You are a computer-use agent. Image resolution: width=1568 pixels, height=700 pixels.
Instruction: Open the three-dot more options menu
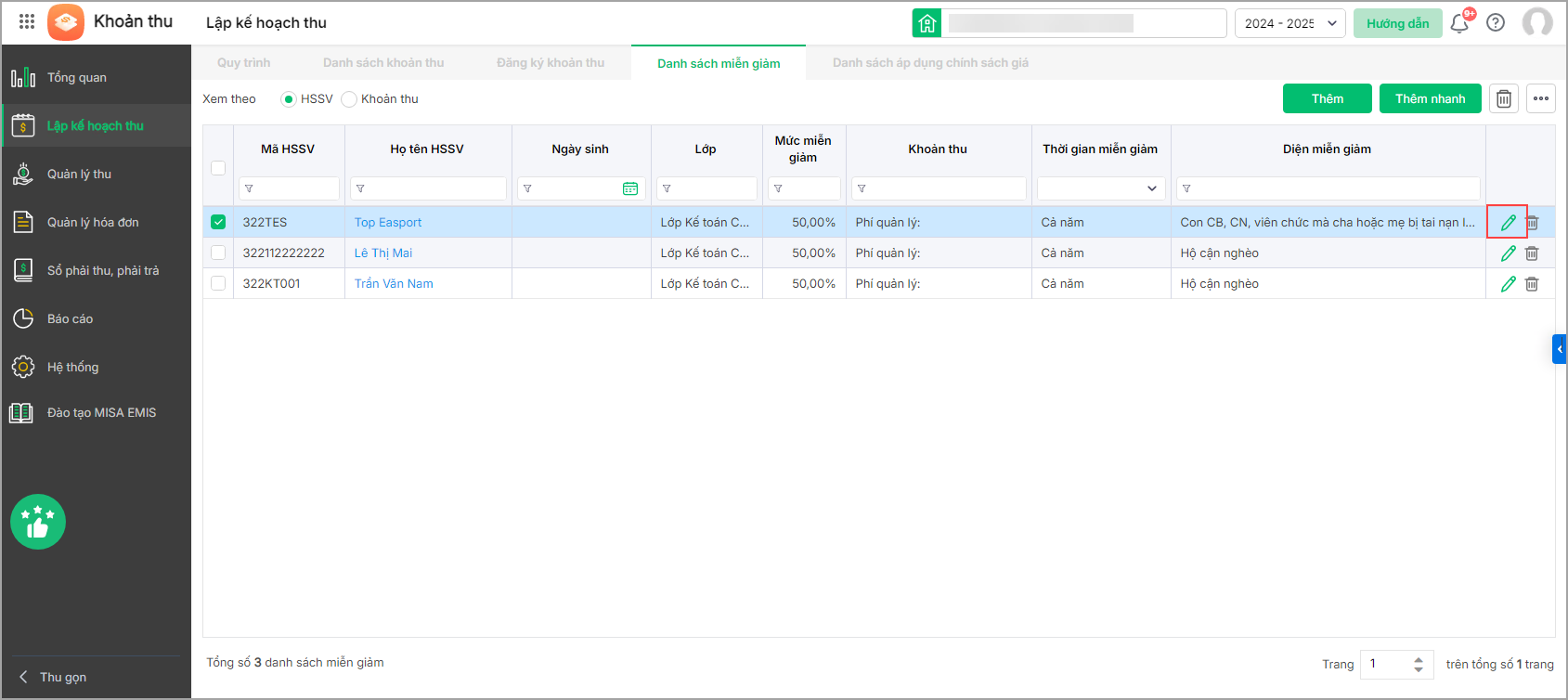tap(1541, 98)
